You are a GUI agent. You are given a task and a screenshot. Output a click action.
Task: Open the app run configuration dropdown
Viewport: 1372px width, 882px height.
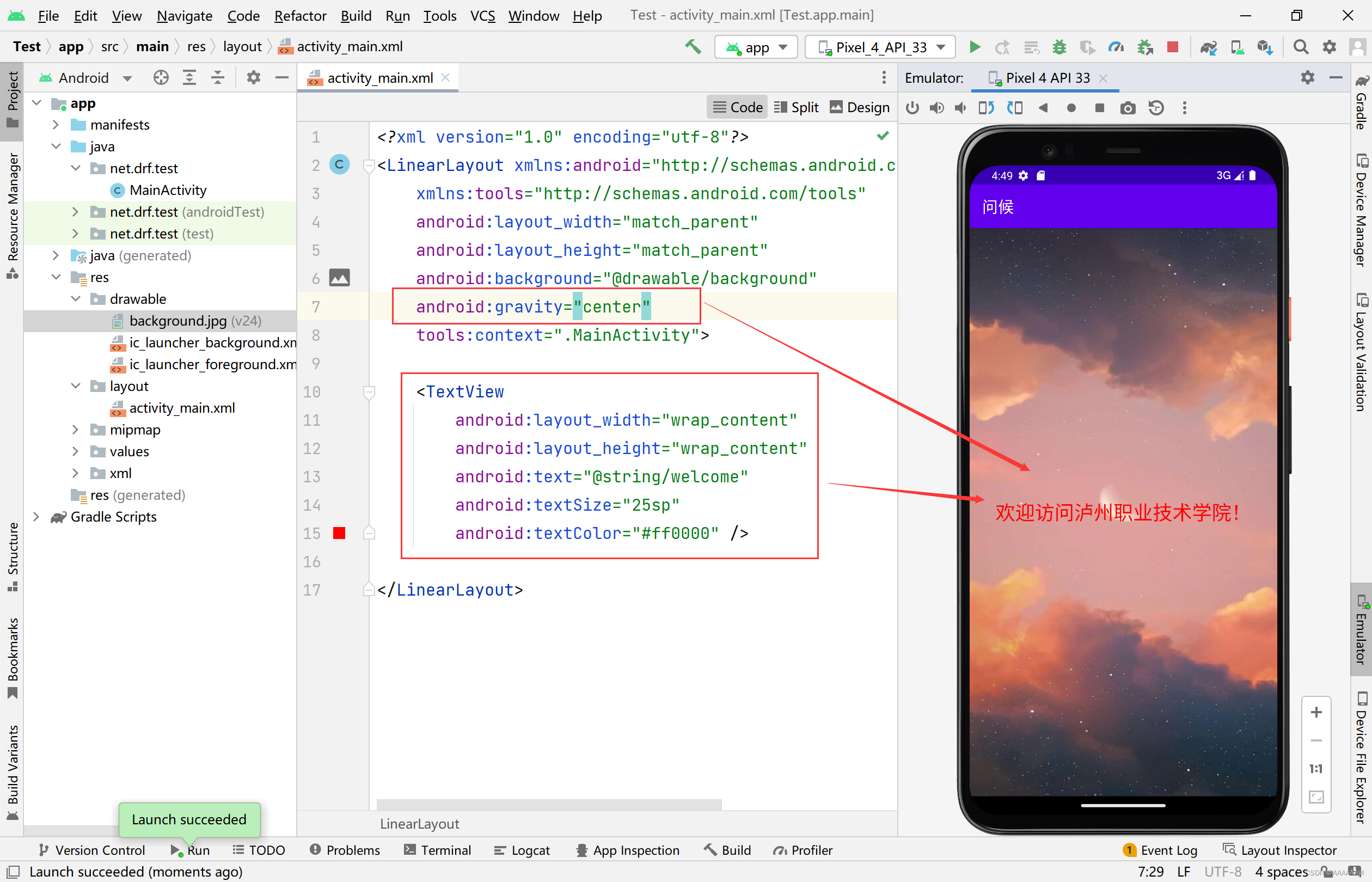(x=756, y=47)
